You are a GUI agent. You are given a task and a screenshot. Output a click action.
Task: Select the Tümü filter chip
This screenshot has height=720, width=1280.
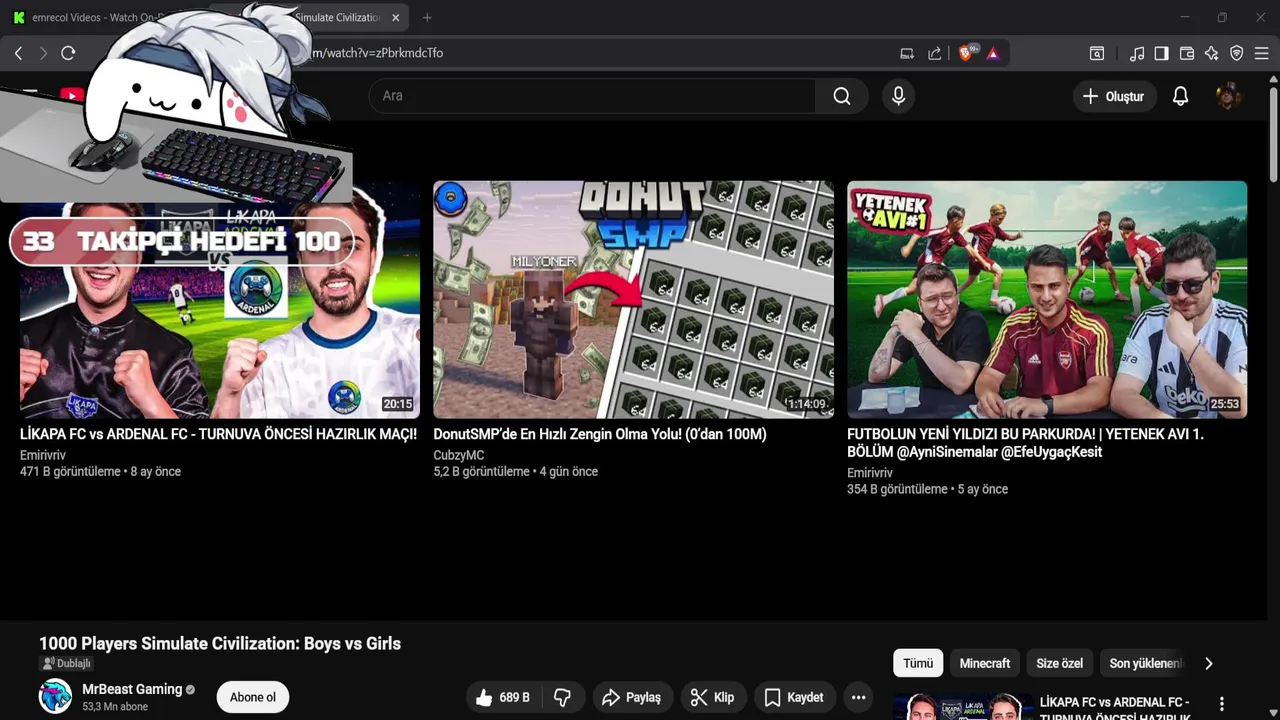coord(918,663)
